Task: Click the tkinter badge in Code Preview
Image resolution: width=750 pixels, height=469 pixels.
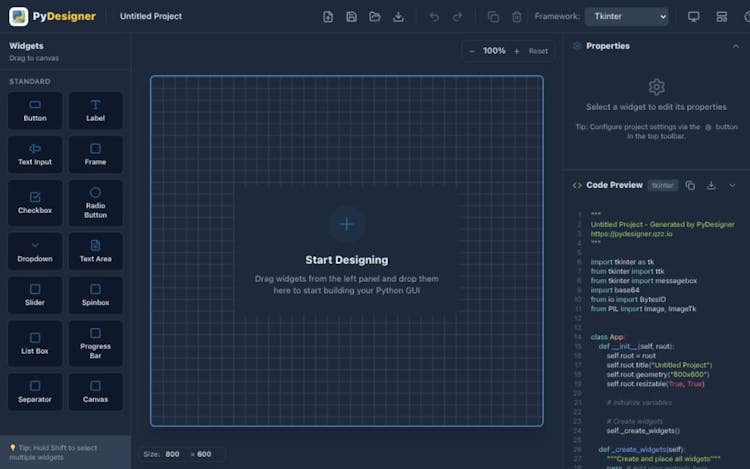Action: [662, 185]
